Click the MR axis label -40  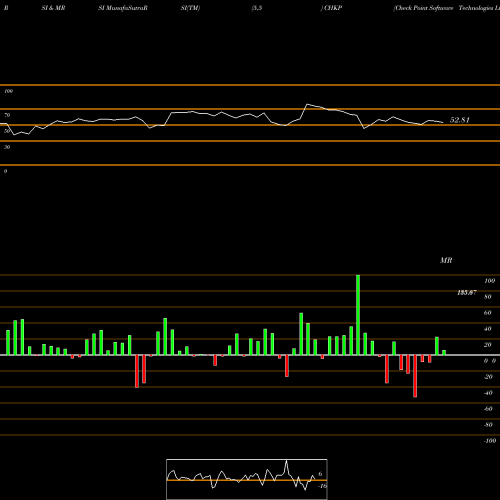coord(488,393)
